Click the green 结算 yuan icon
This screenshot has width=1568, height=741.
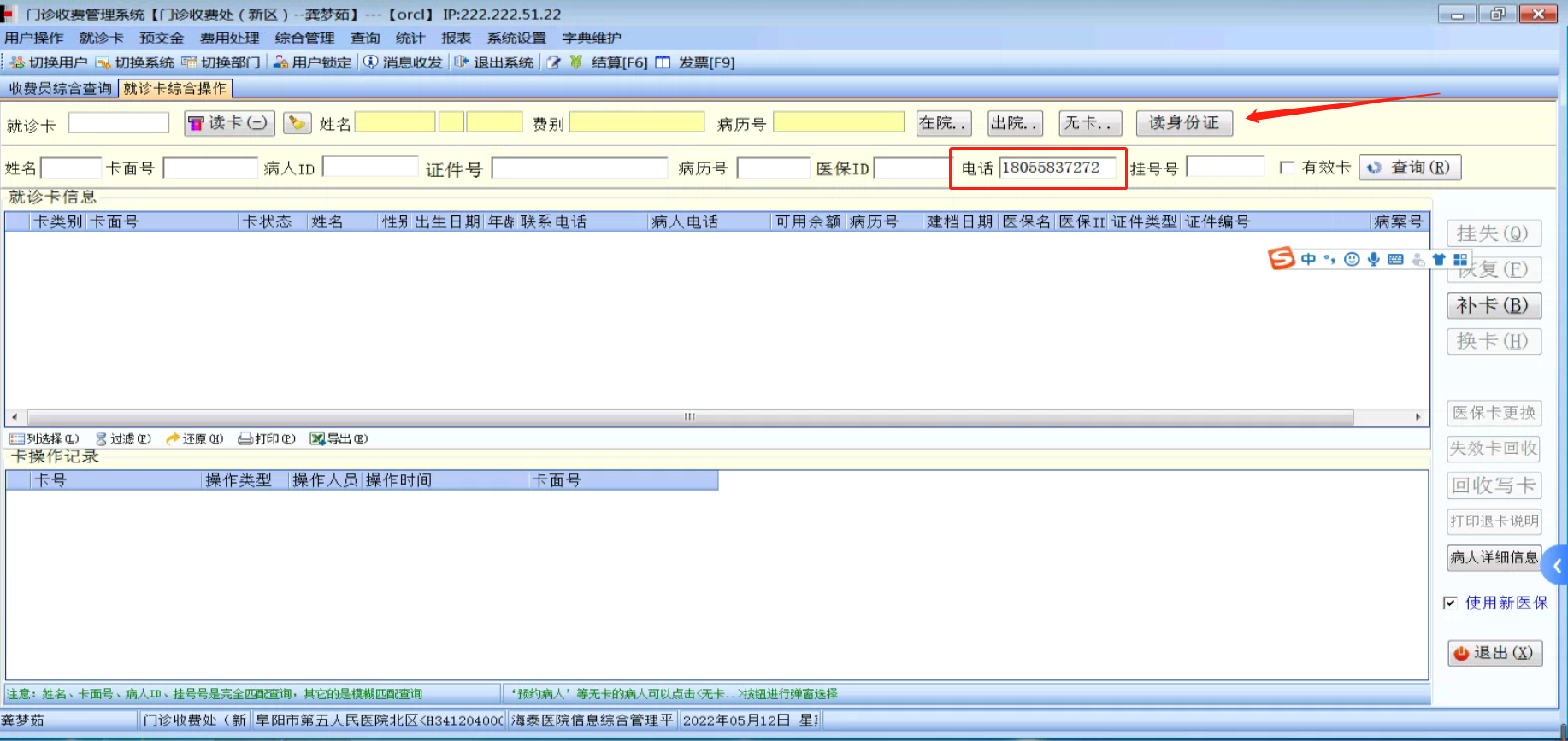(x=576, y=62)
